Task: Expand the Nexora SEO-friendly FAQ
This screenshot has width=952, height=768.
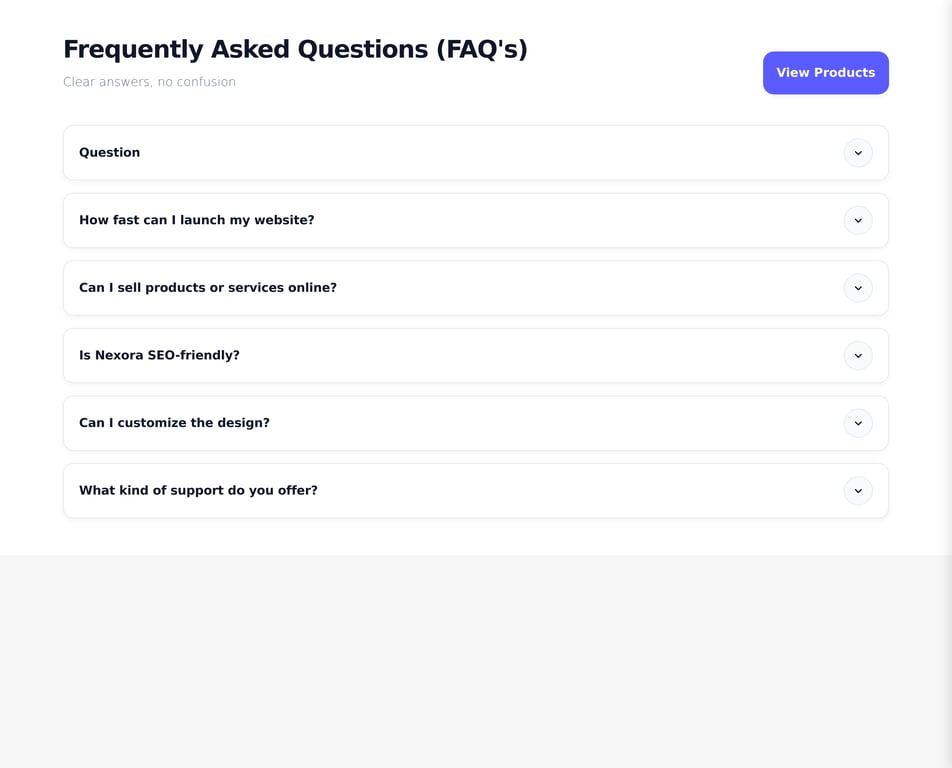Action: [475, 355]
